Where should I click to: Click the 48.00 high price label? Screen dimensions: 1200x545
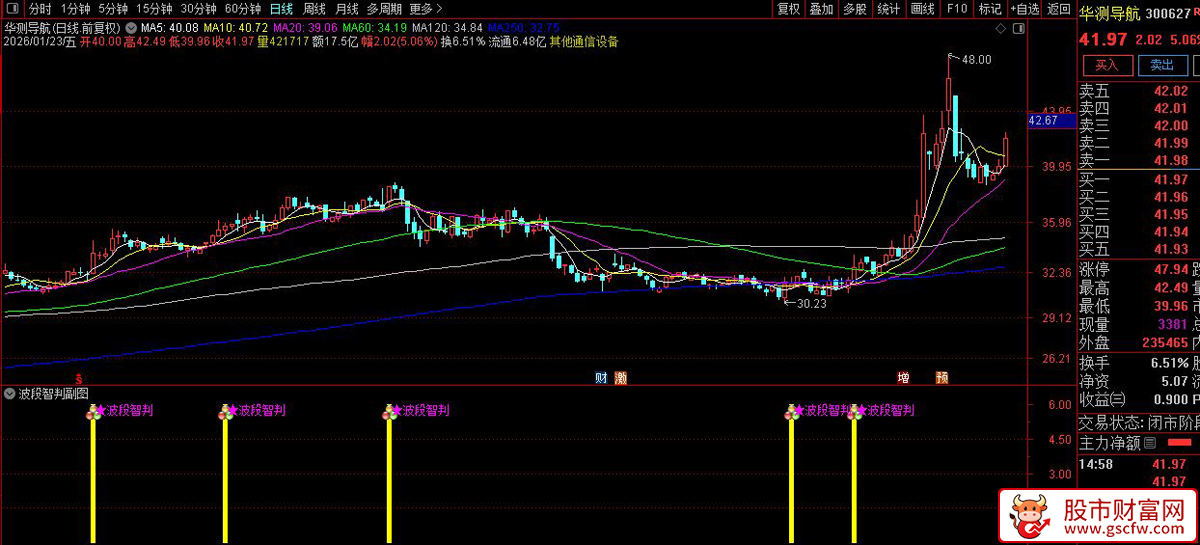point(976,59)
